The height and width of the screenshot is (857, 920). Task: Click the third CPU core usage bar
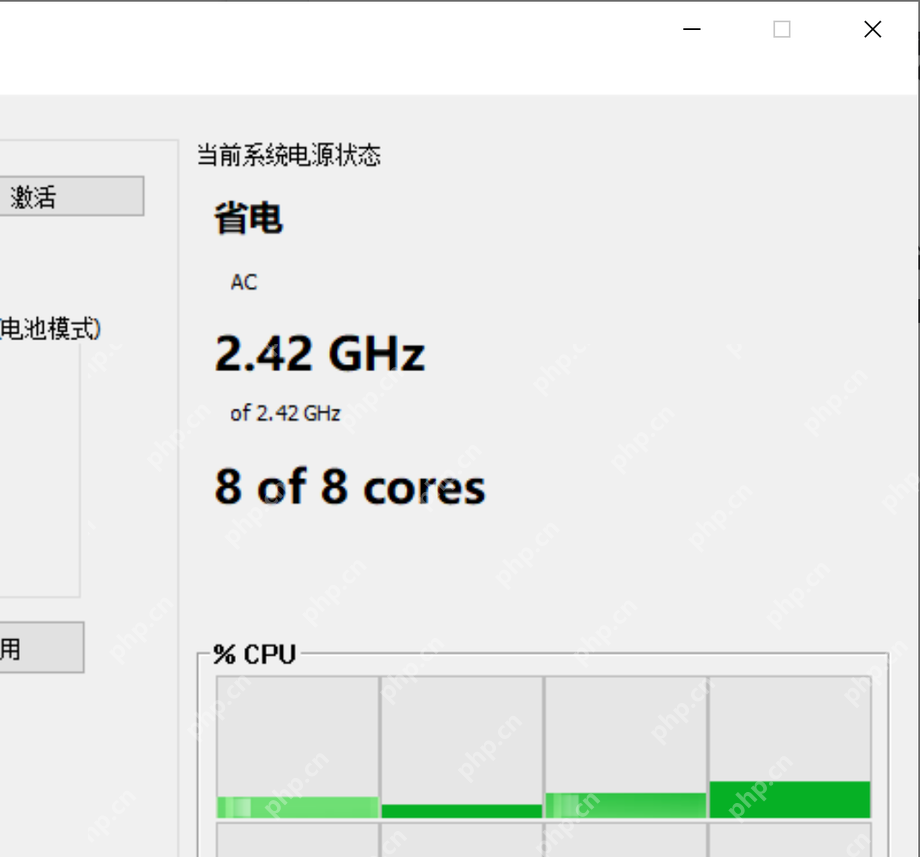(x=626, y=747)
